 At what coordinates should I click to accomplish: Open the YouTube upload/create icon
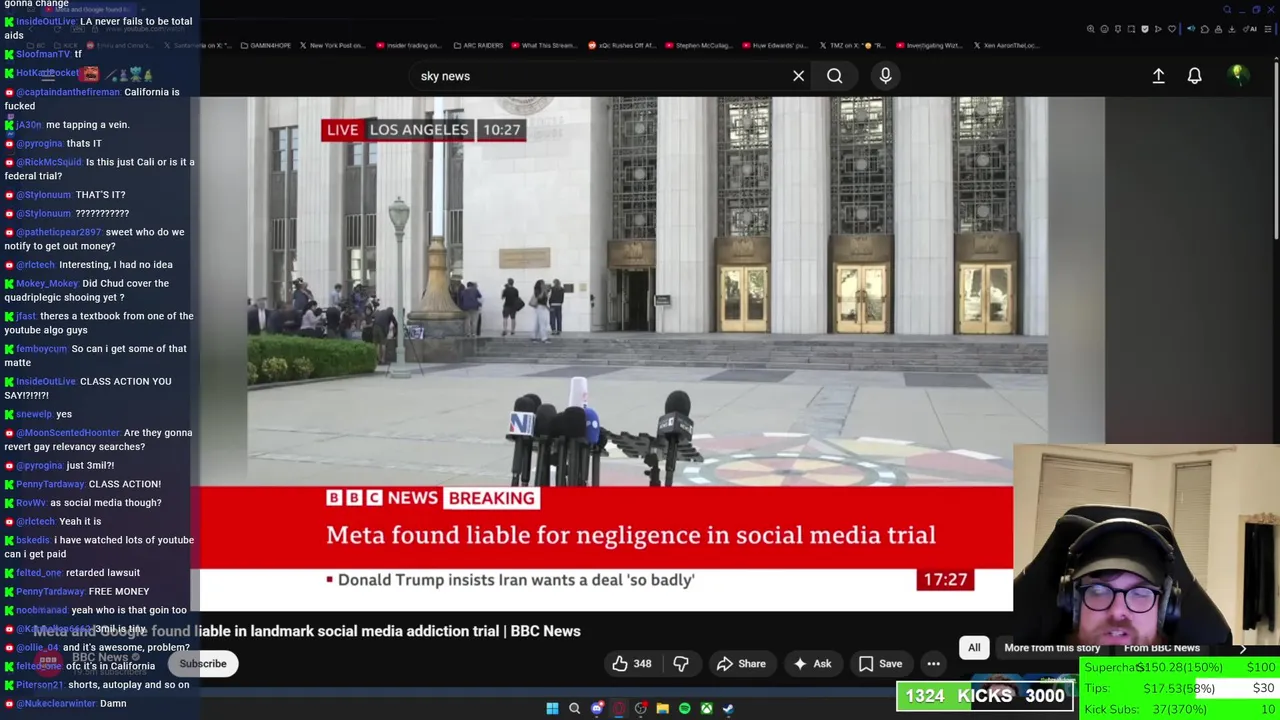click(x=1158, y=76)
